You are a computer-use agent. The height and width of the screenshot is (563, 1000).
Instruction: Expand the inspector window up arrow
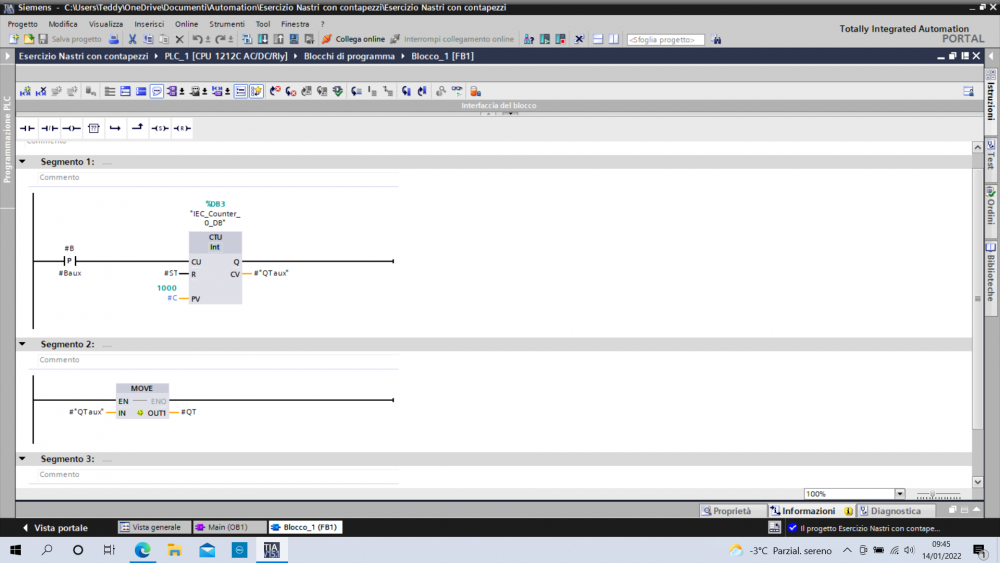[976, 510]
